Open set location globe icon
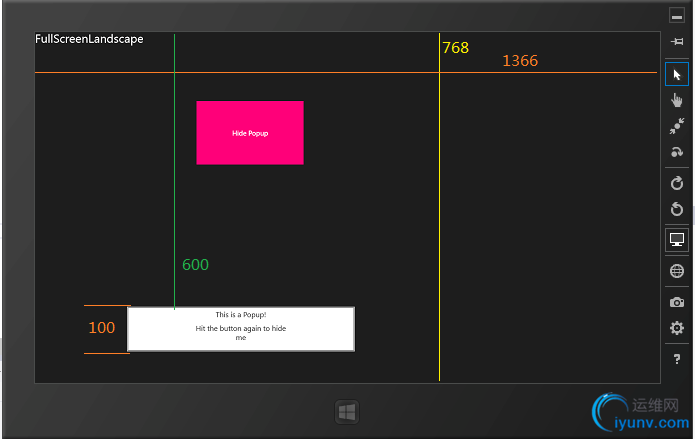Screen dimensions: 695x439 click(x=677, y=270)
